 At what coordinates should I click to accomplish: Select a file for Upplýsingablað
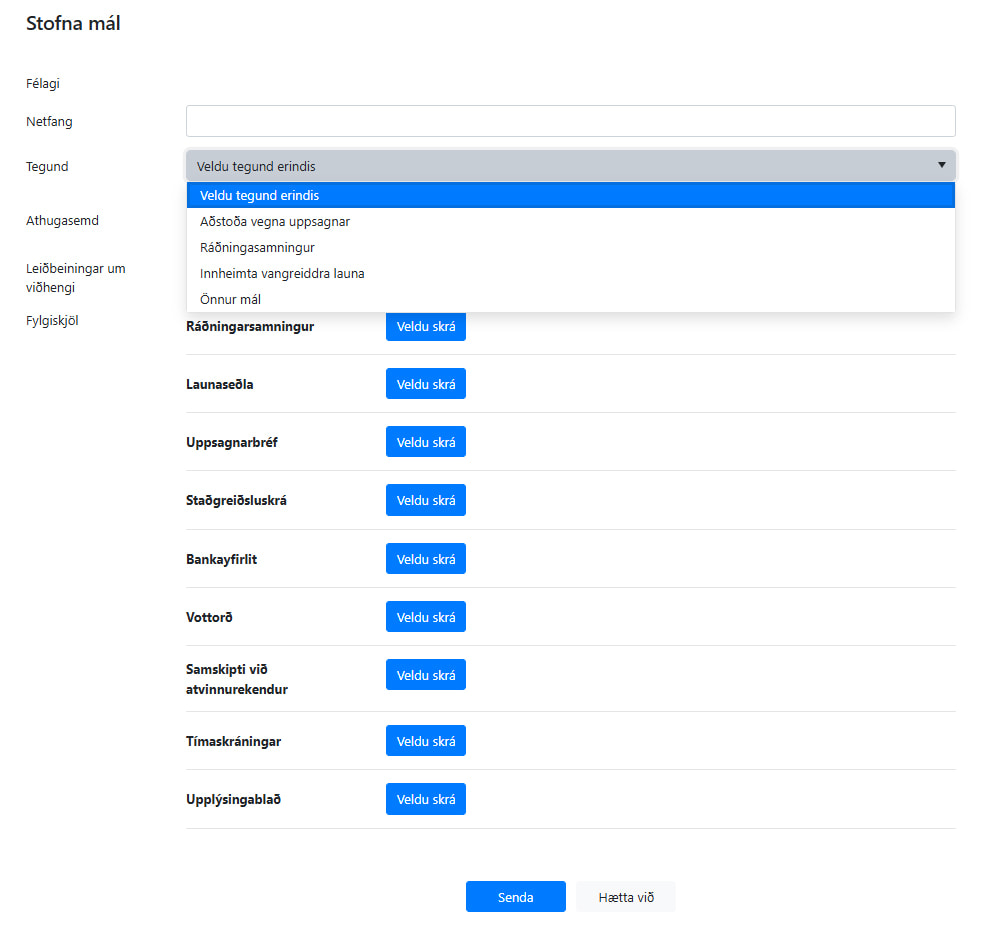point(426,799)
